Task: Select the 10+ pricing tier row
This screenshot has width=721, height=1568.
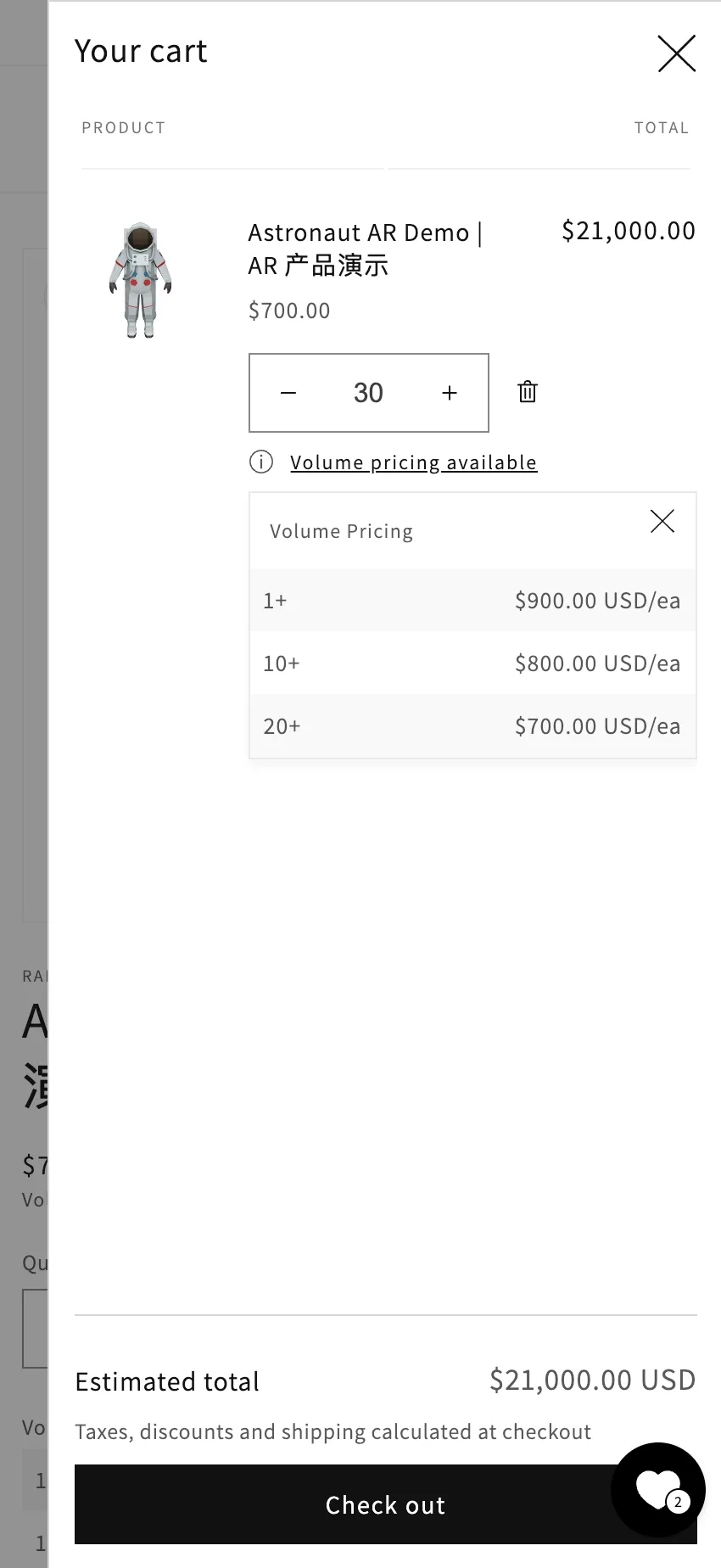Action: tap(472, 663)
